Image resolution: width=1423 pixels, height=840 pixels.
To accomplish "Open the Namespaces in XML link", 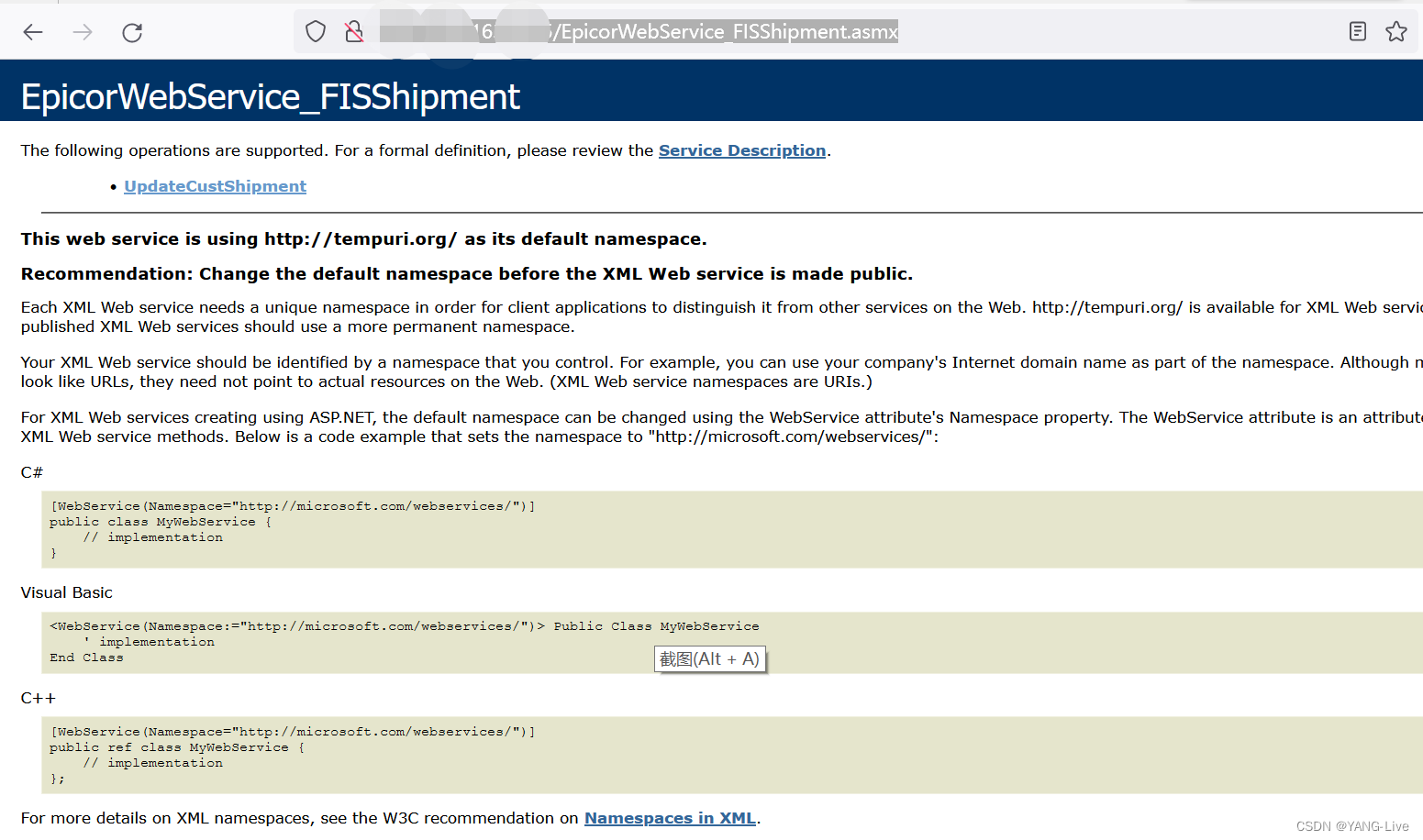I will tap(670, 818).
